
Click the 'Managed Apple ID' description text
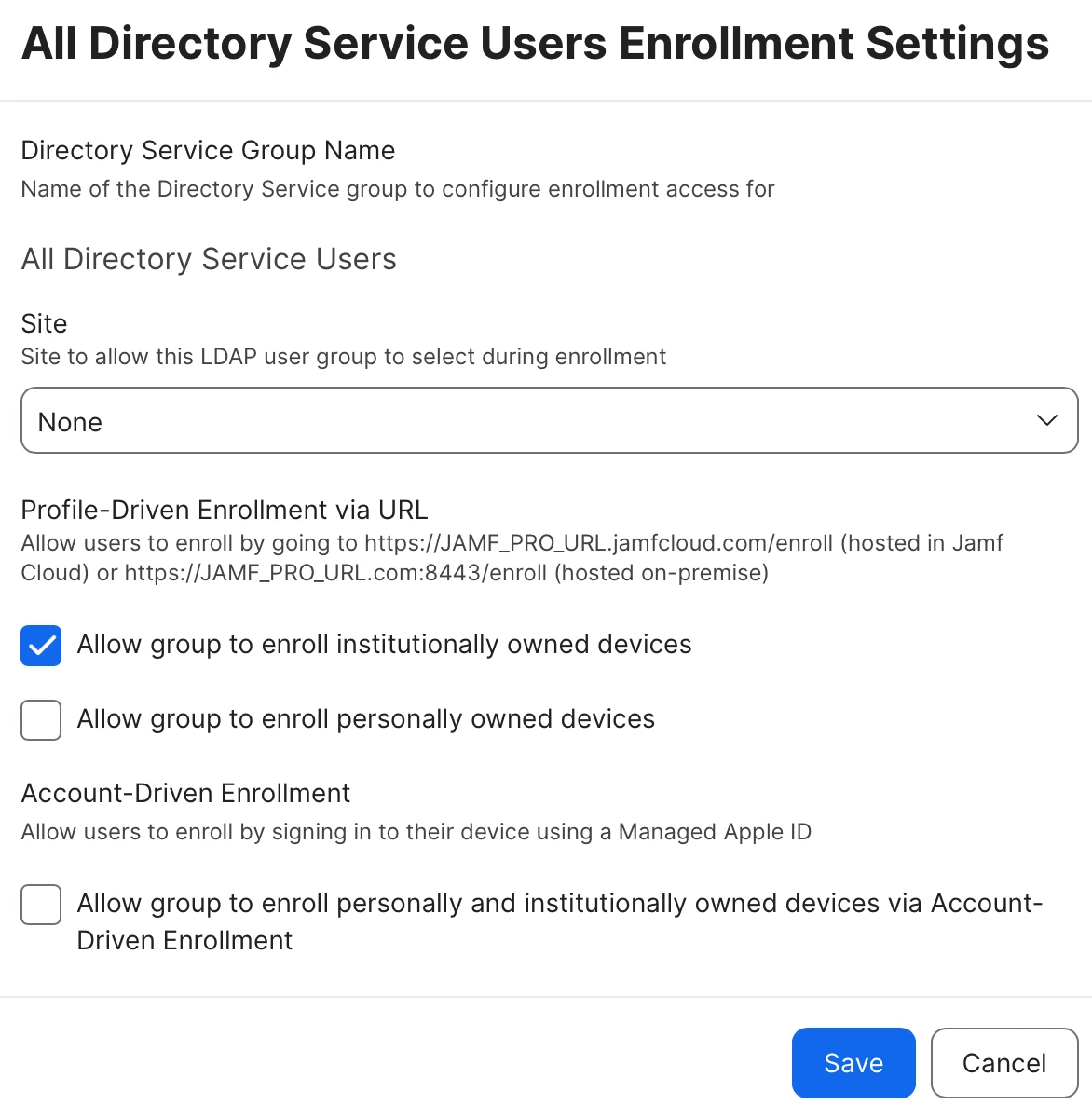tap(416, 832)
